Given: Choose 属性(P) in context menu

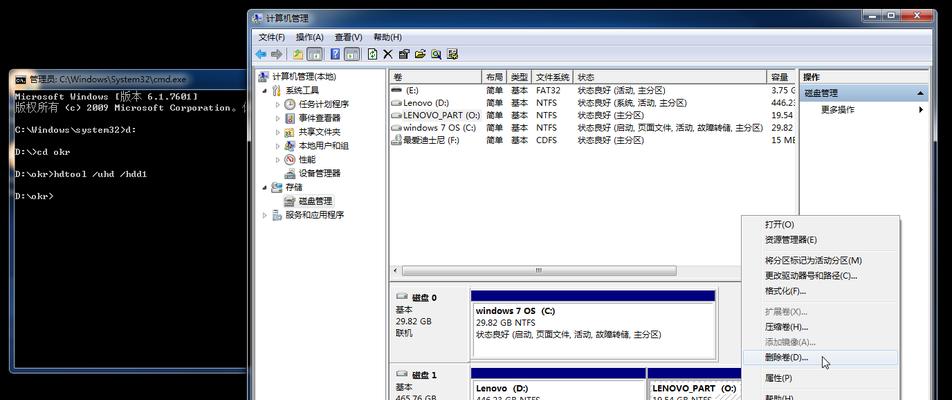Looking at the screenshot, I should pos(820,378).
